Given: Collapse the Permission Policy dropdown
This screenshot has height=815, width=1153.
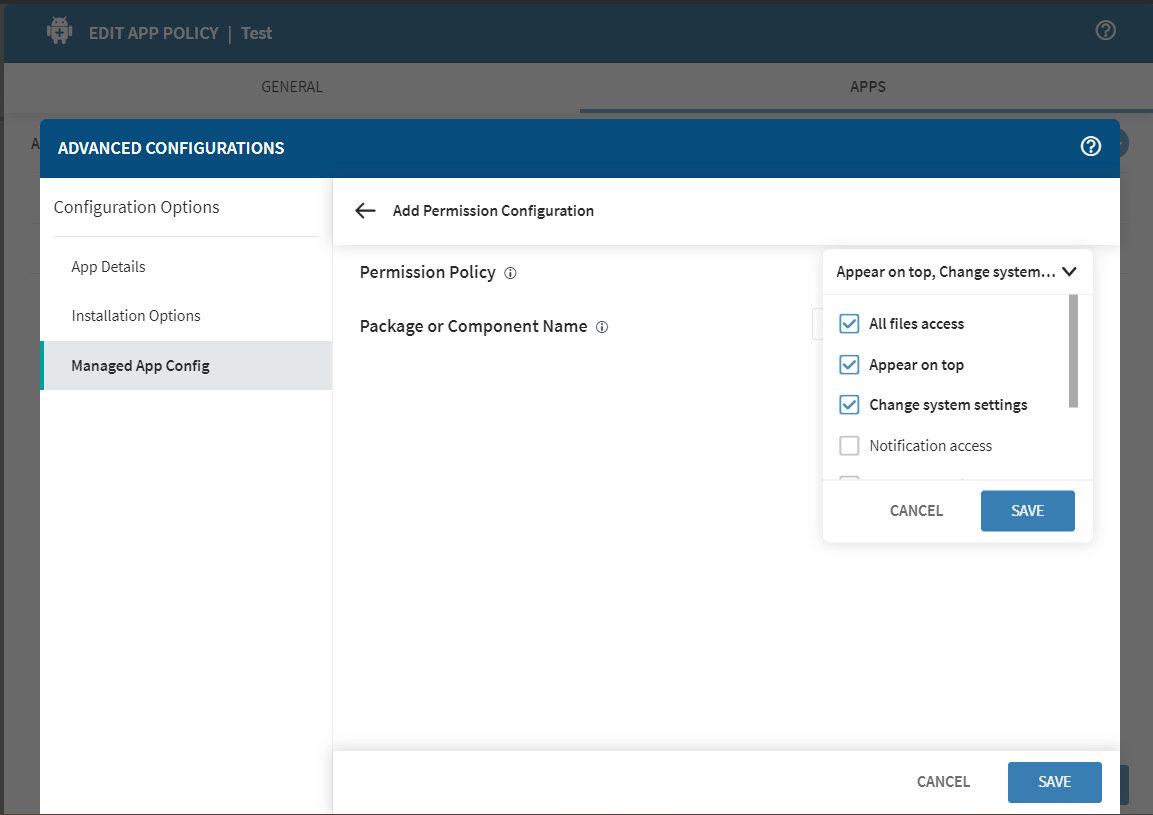Looking at the screenshot, I should 1068,271.
